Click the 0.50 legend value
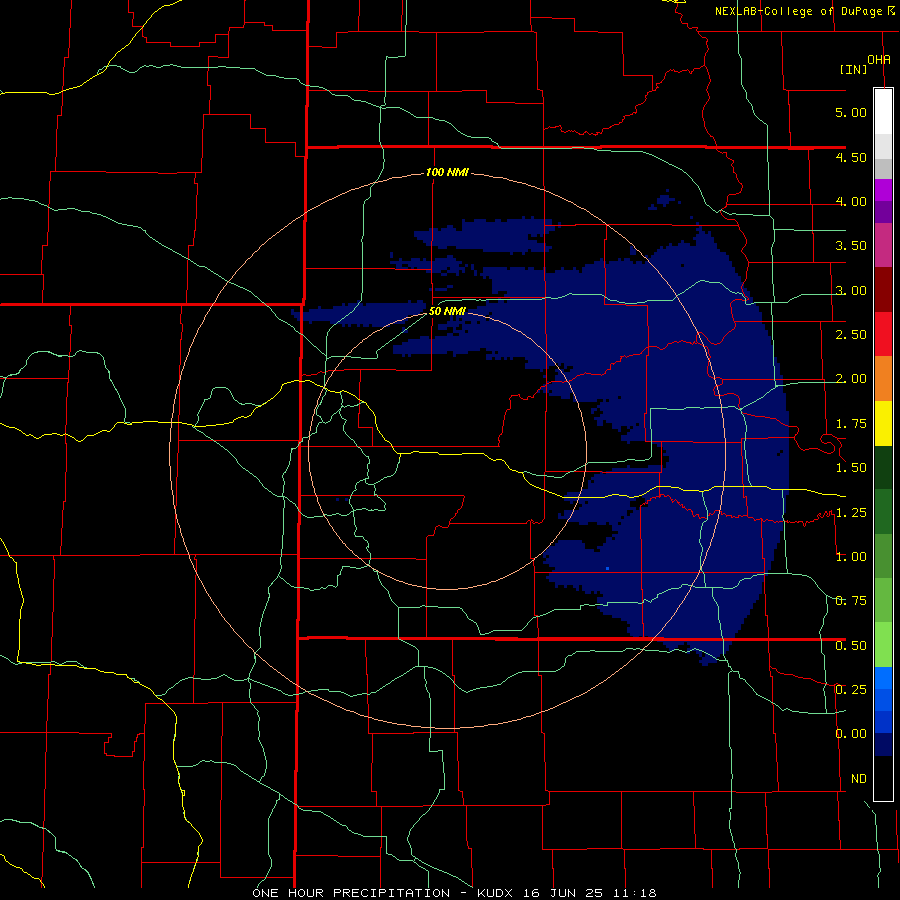This screenshot has width=900, height=900. [851, 646]
